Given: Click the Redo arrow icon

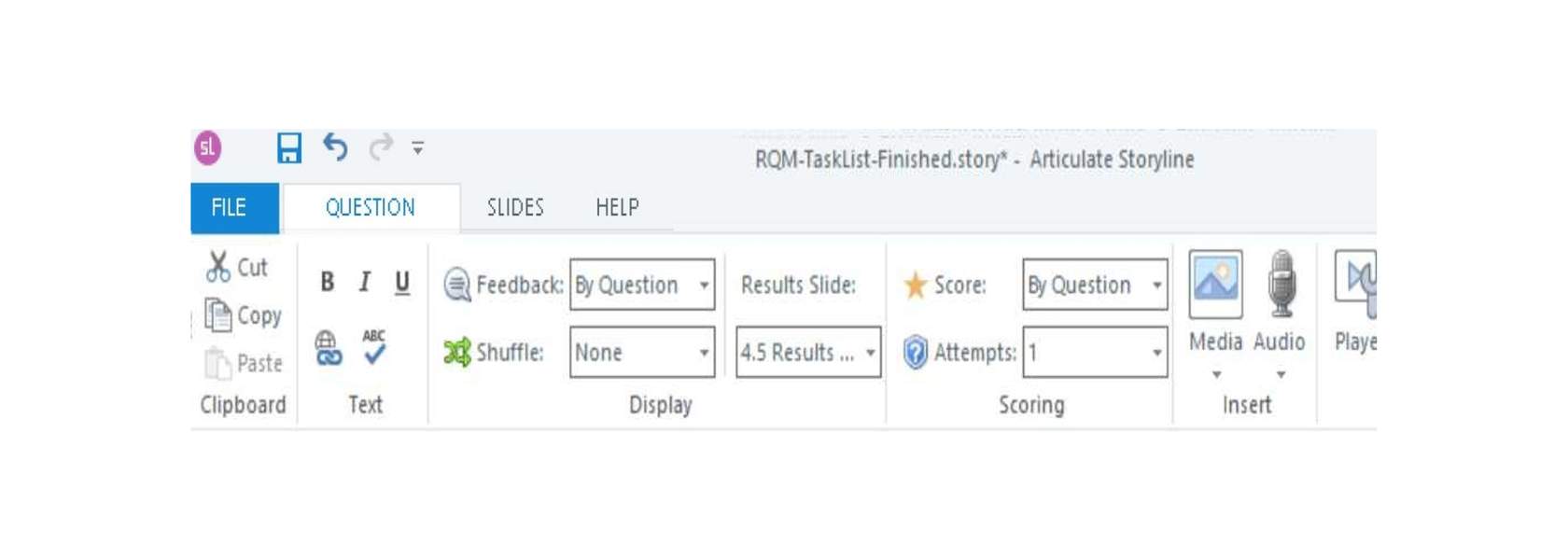Looking at the screenshot, I should pos(381,146).
